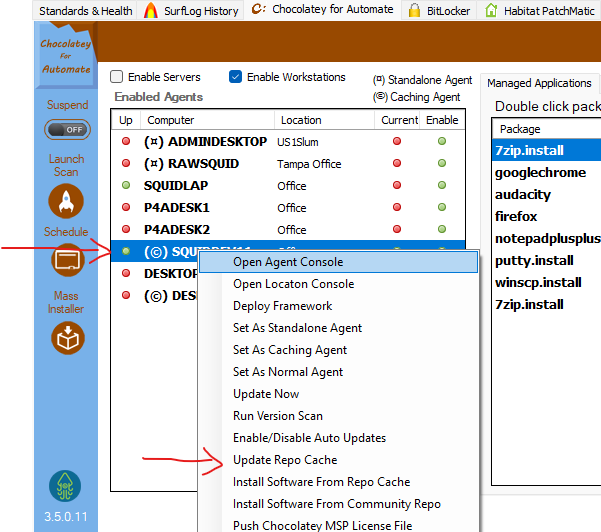Viewport: 601px width, 532px height.
Task: Click the squid logo above version number
Action: click(66, 487)
